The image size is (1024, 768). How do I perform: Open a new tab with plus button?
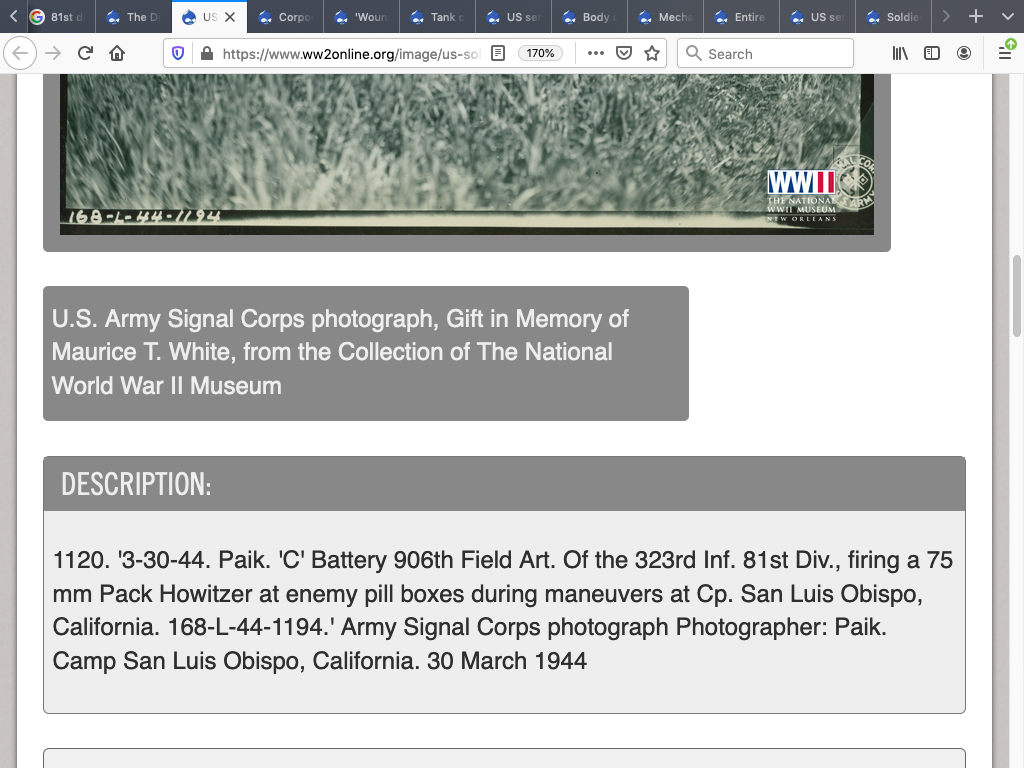pyautogui.click(x=976, y=17)
